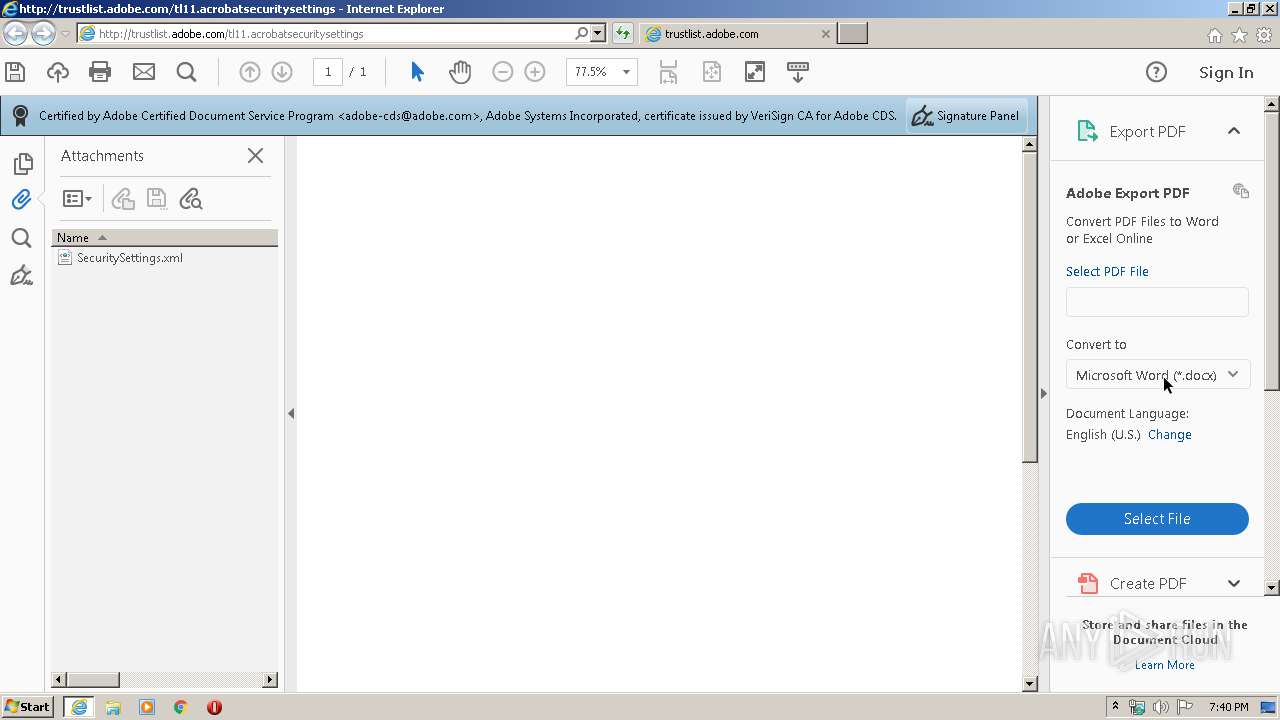The height and width of the screenshot is (720, 1280).
Task: Open the Find text magnifier icon
Action: click(x=186, y=72)
